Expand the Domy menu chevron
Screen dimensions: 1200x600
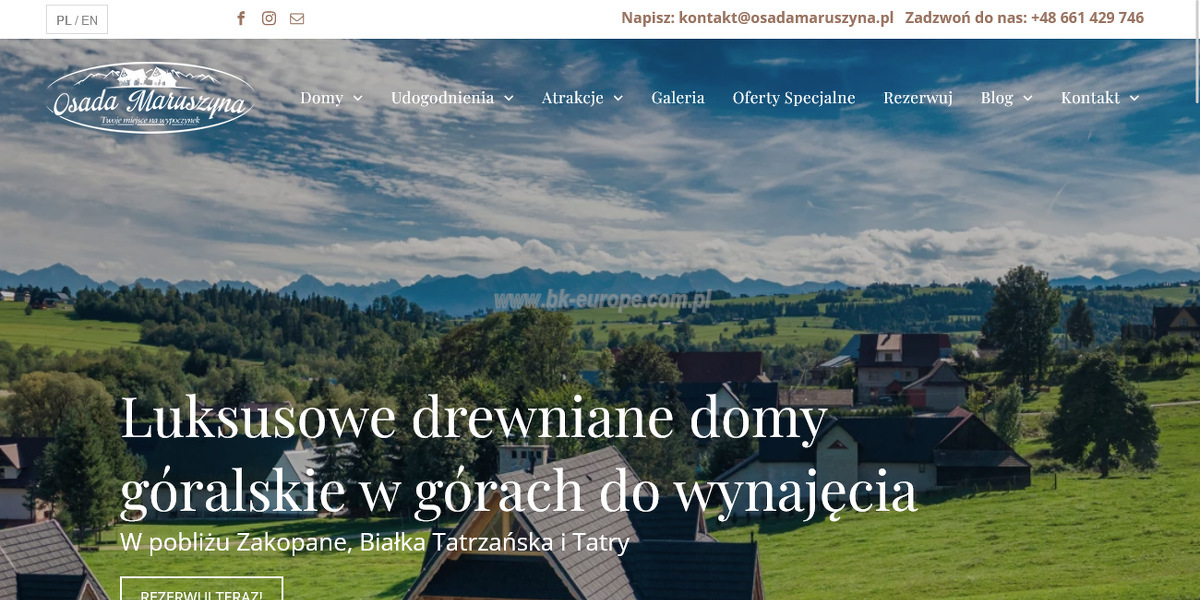coord(358,98)
